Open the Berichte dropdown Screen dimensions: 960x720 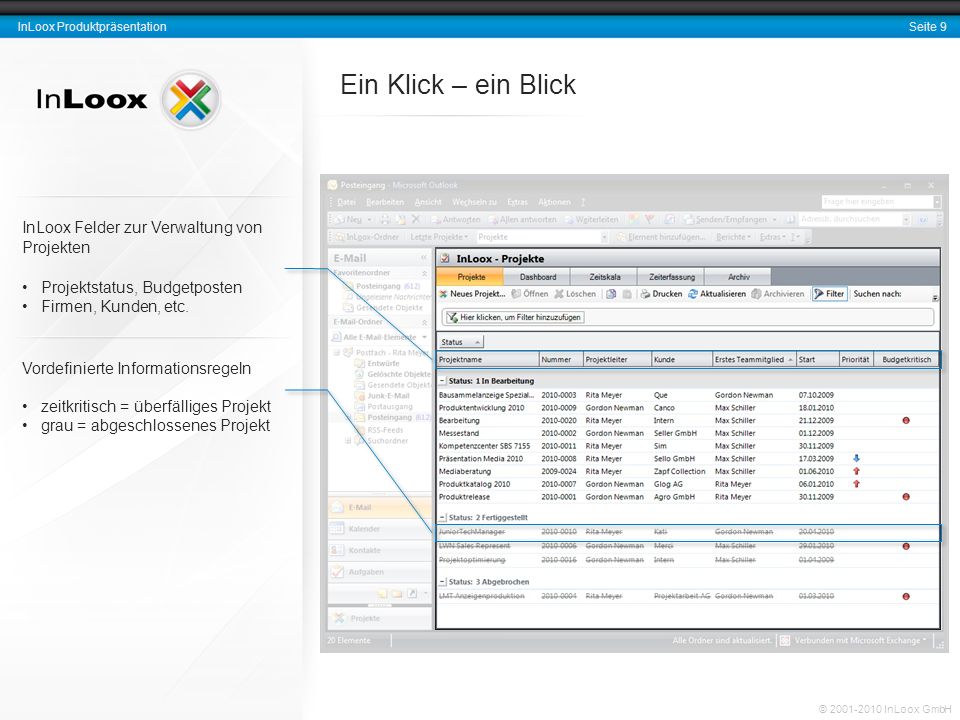(x=733, y=237)
